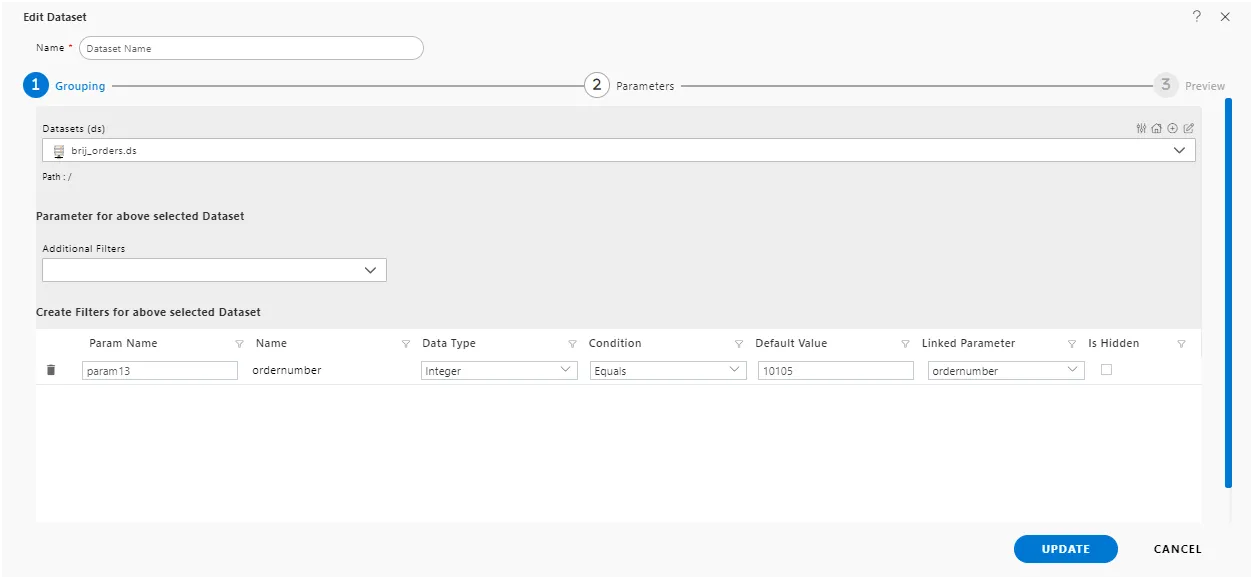Open the Integer data type dropdown
The image size is (1253, 579).
499,370
